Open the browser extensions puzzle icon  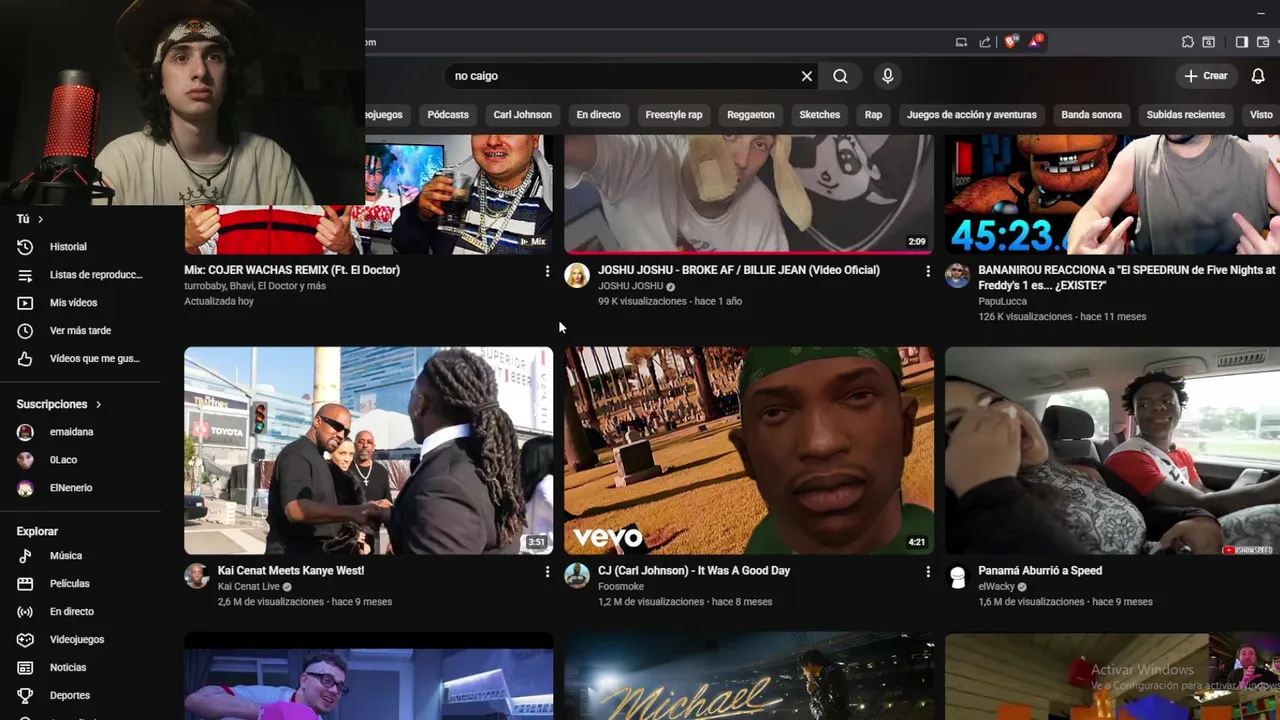tap(1187, 42)
